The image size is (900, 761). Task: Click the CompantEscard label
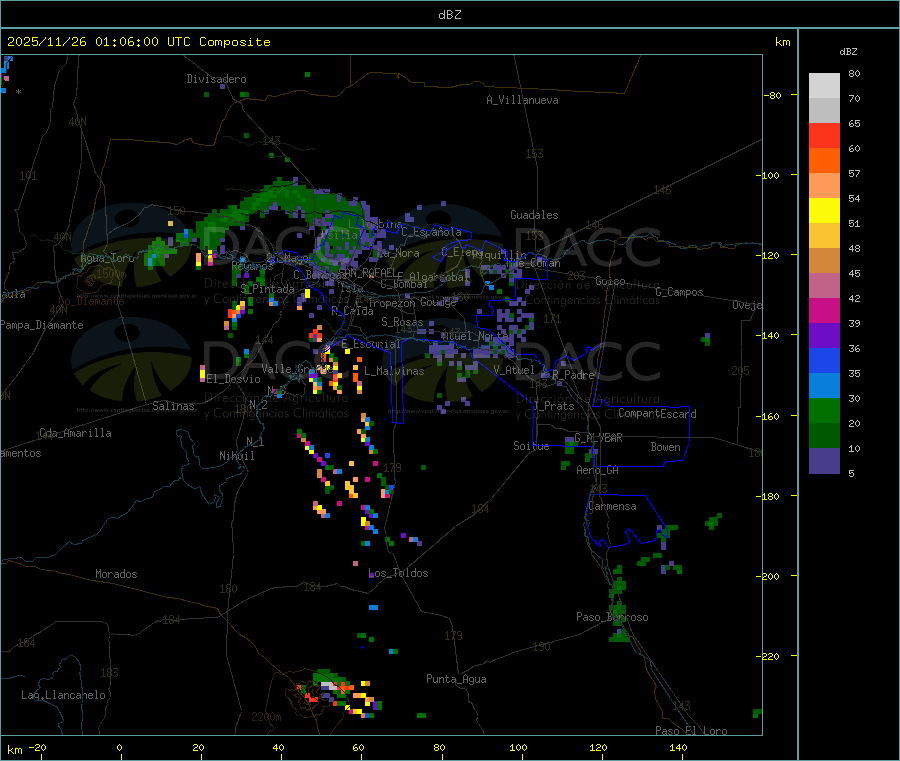point(657,414)
